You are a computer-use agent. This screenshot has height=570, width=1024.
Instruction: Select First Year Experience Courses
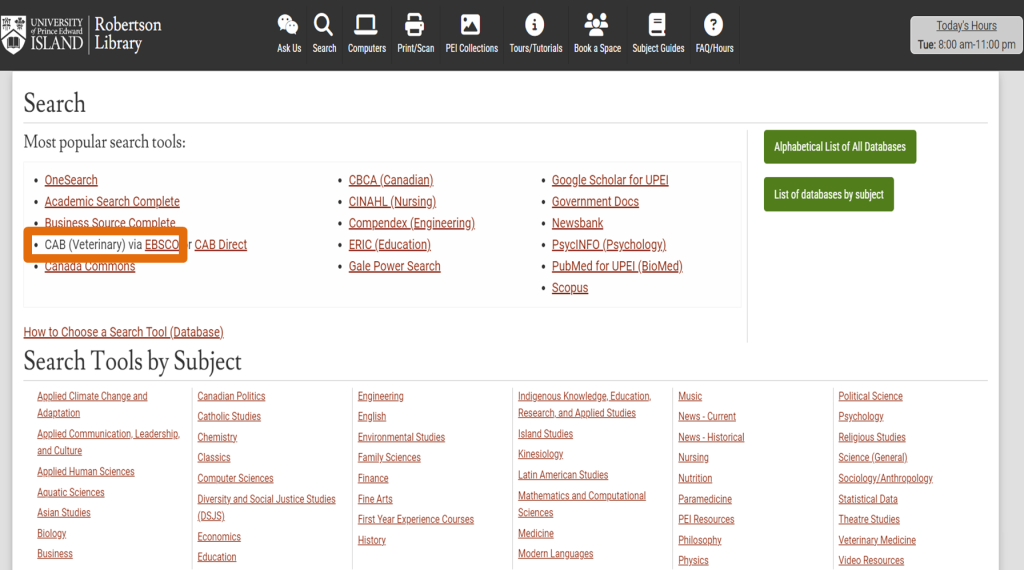[x=415, y=520]
